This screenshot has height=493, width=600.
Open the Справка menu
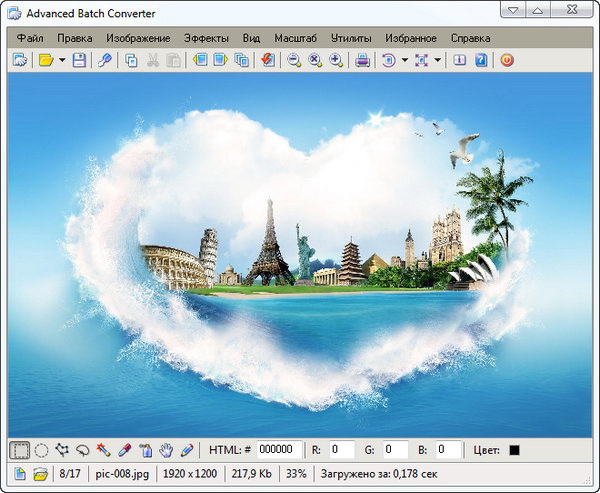pos(471,38)
